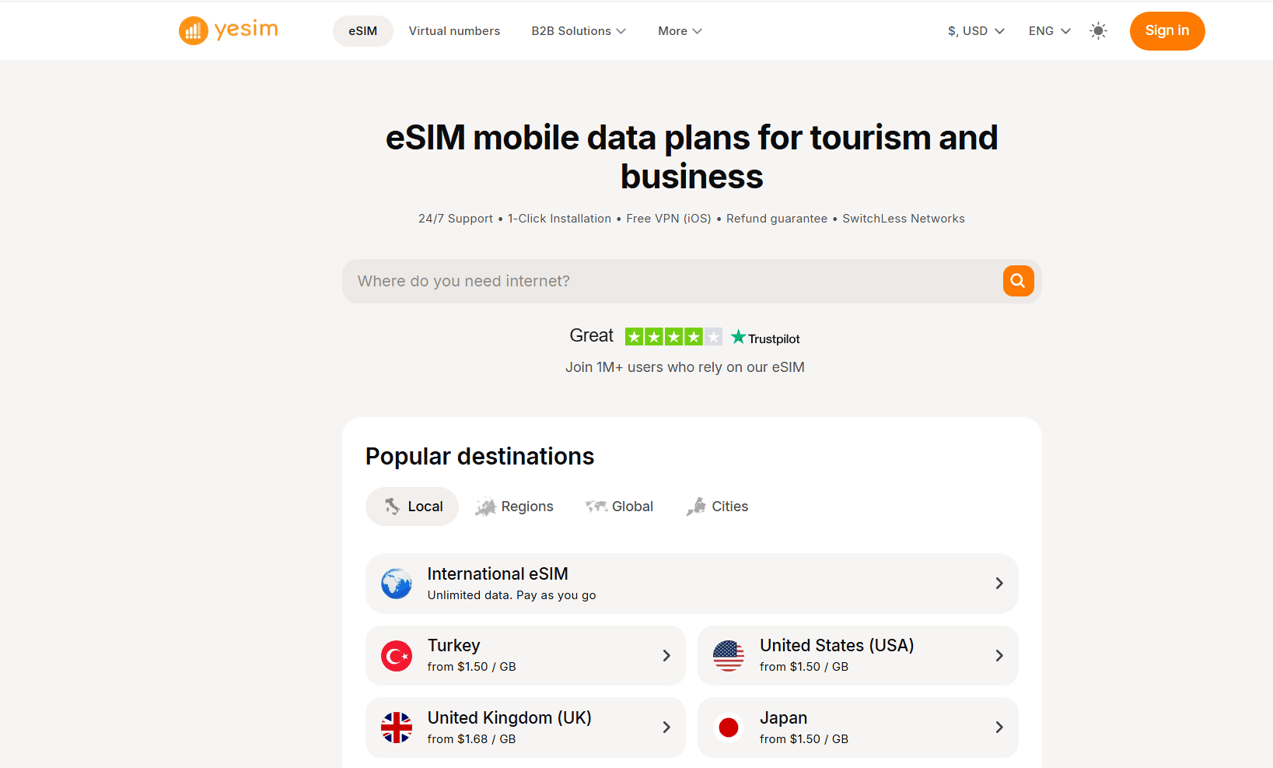Image resolution: width=1273 pixels, height=768 pixels.
Task: Click the orange search magnifier icon
Action: [x=1017, y=281]
